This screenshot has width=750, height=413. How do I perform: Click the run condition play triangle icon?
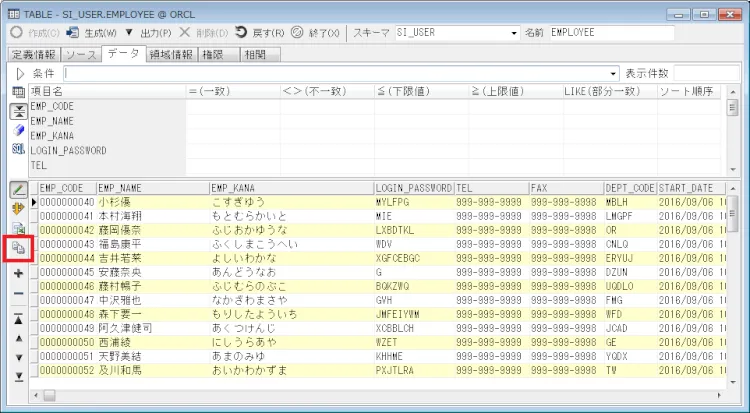20,74
